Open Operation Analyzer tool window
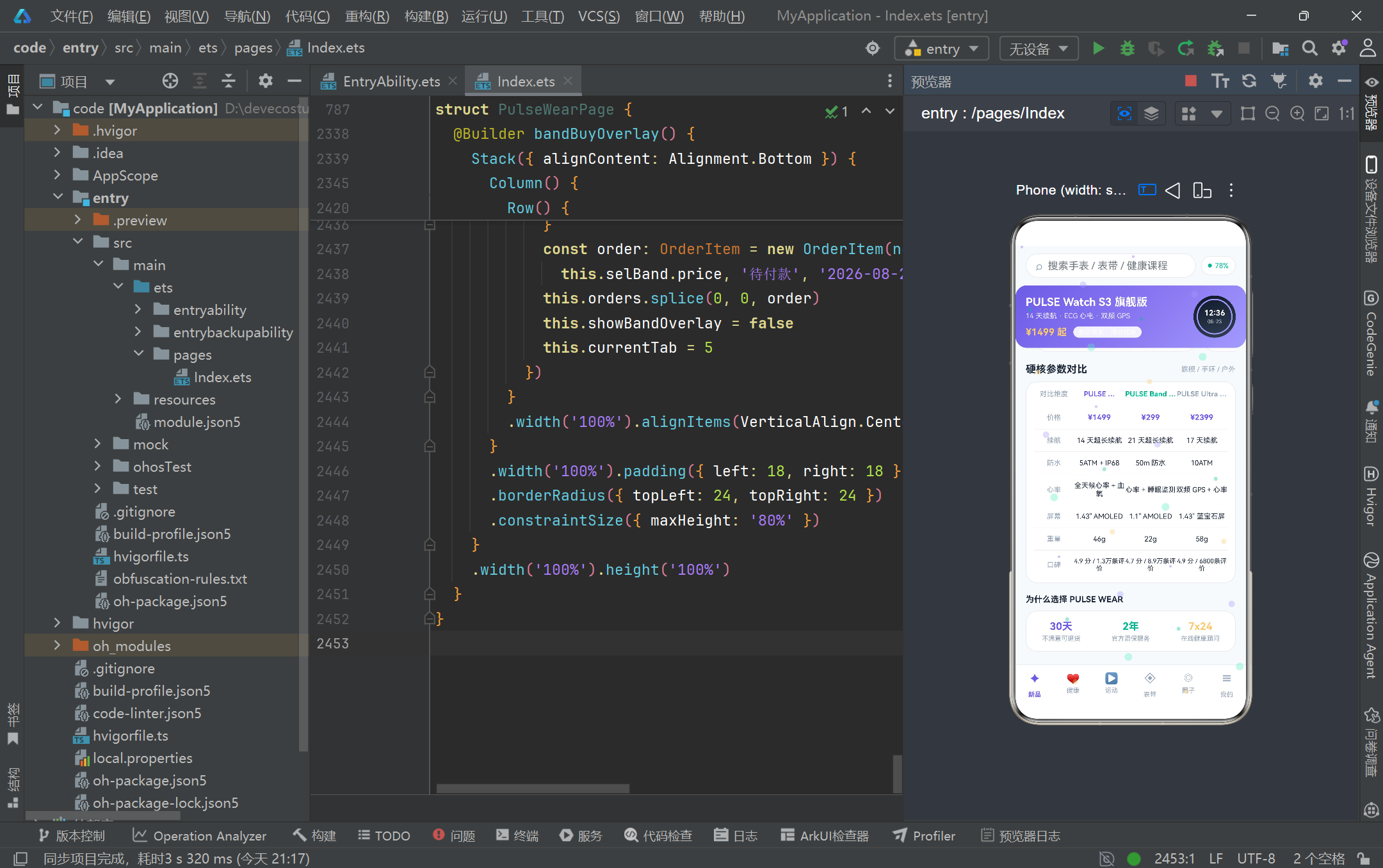Viewport: 1383px width, 868px height. [199, 835]
